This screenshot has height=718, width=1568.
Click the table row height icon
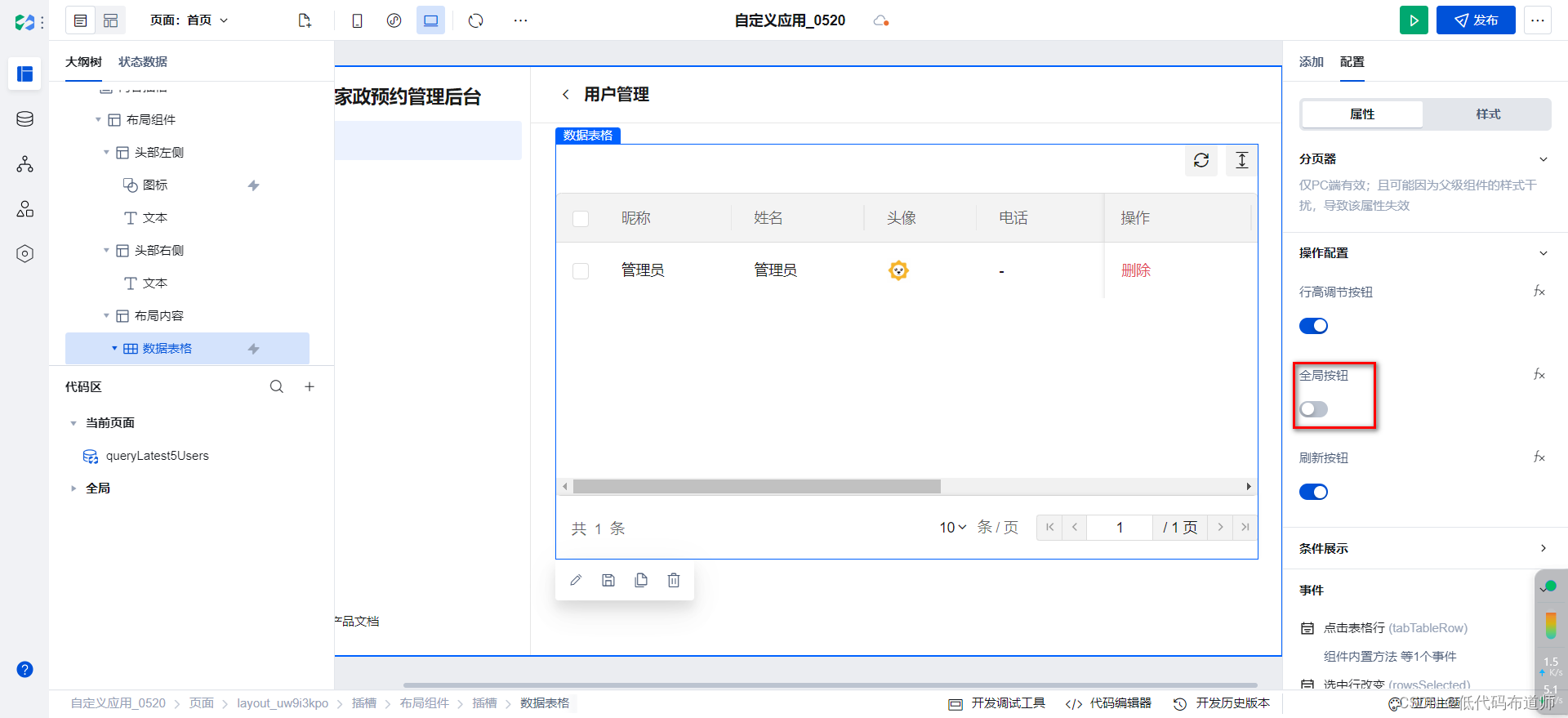(x=1242, y=160)
